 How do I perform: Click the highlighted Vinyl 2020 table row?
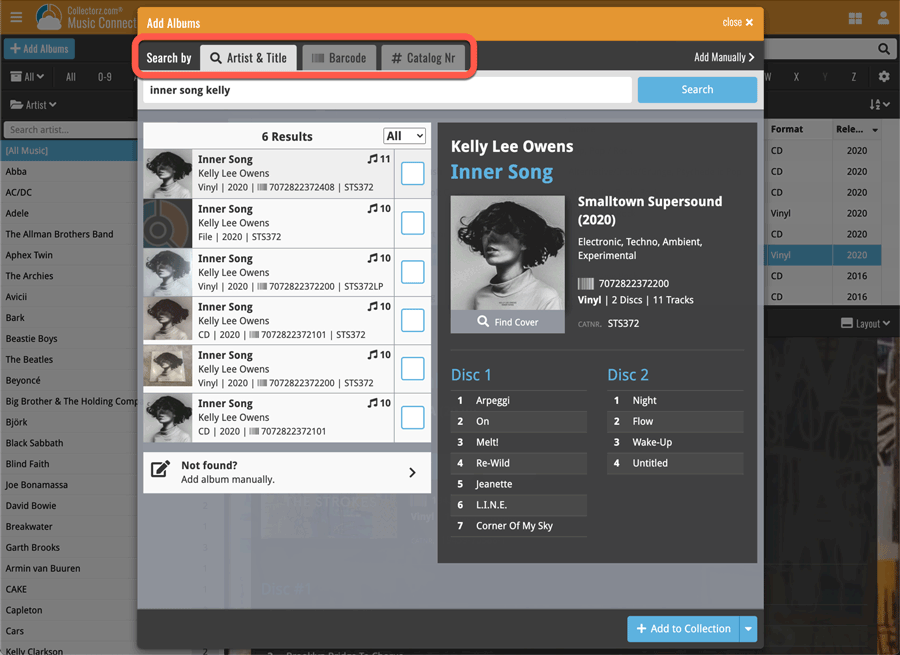(x=823, y=255)
